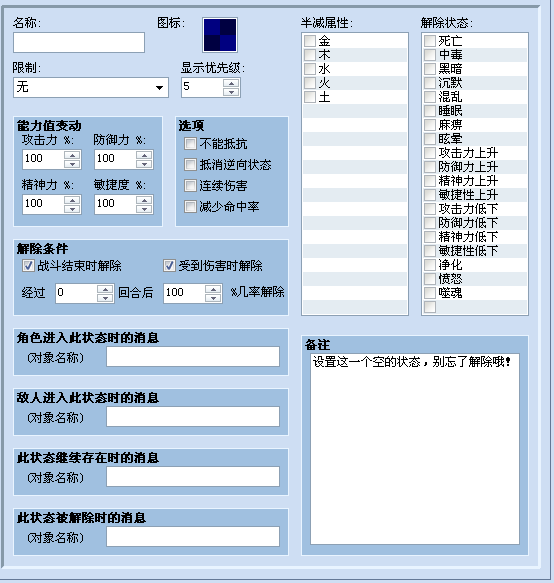Image resolution: width=554 pixels, height=583 pixels.
Task: Check the 抵消逆向状态 option
Action: (190, 164)
